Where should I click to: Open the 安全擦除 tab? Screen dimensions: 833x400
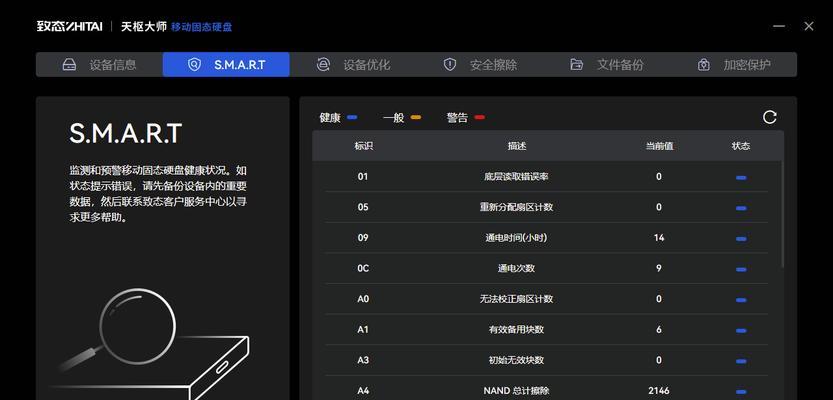[x=480, y=65]
